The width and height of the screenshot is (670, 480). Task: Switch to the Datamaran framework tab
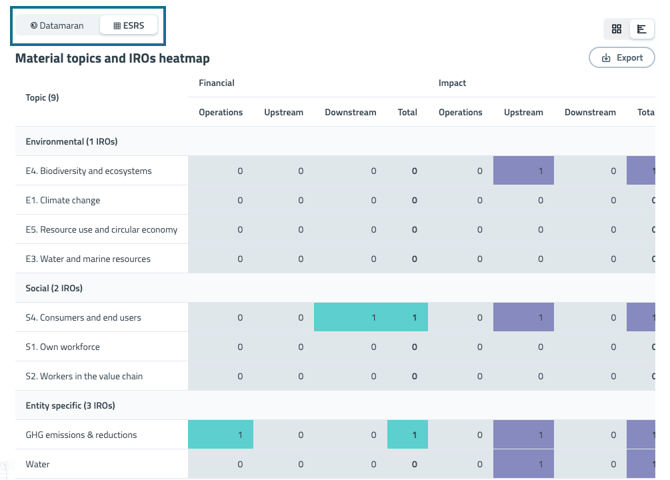pos(57,25)
